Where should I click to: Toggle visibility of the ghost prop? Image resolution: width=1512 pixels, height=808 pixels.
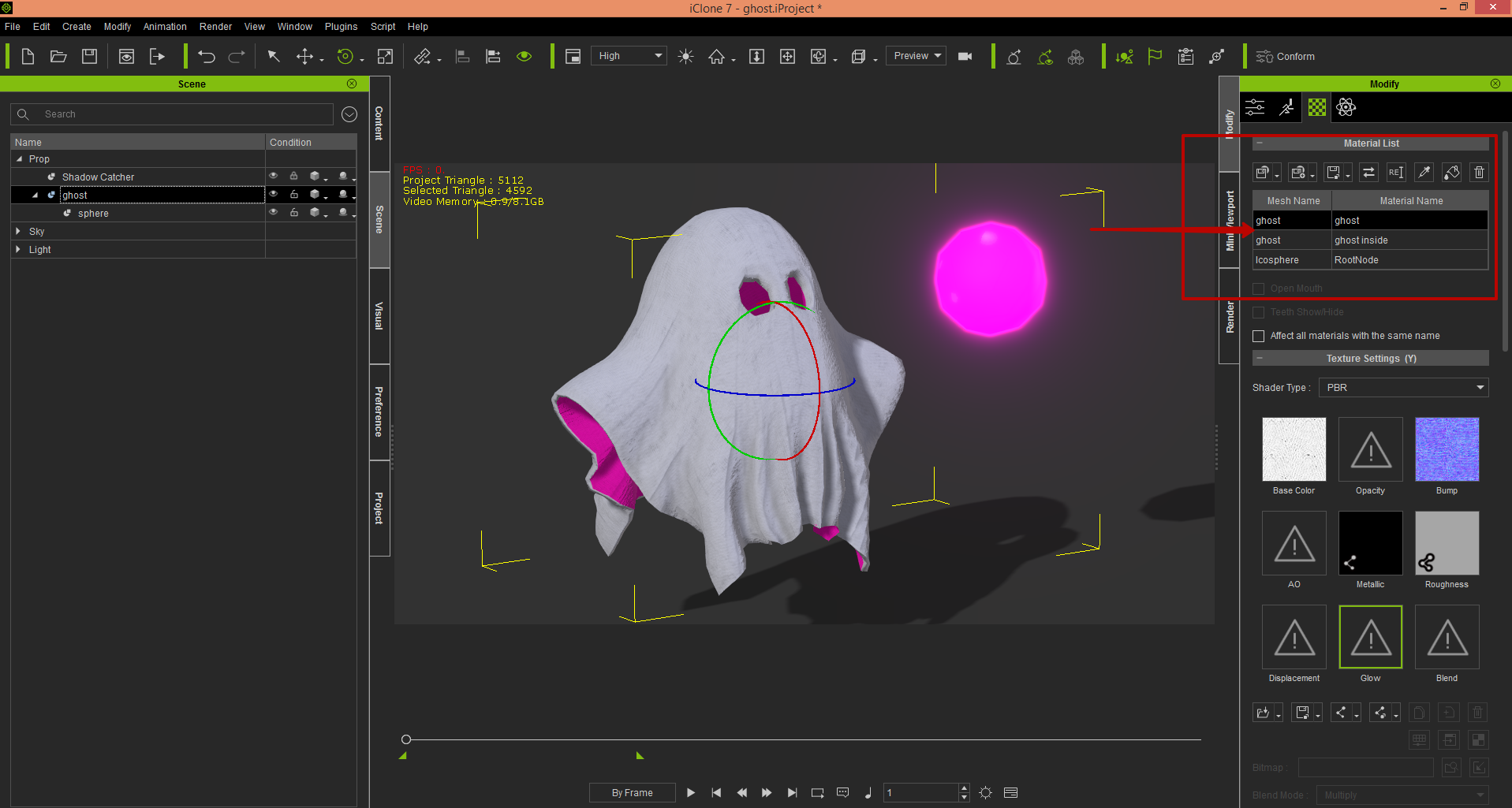point(273,194)
